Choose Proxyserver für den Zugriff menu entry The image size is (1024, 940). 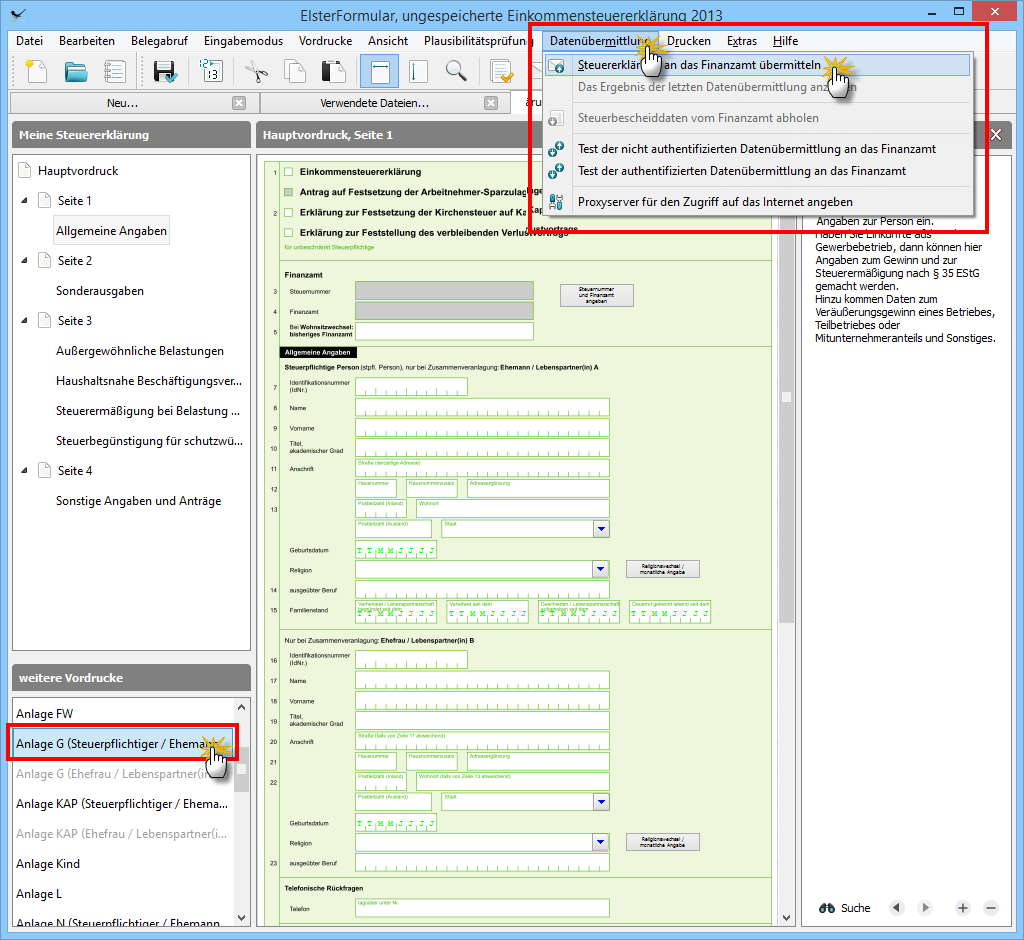(x=715, y=202)
